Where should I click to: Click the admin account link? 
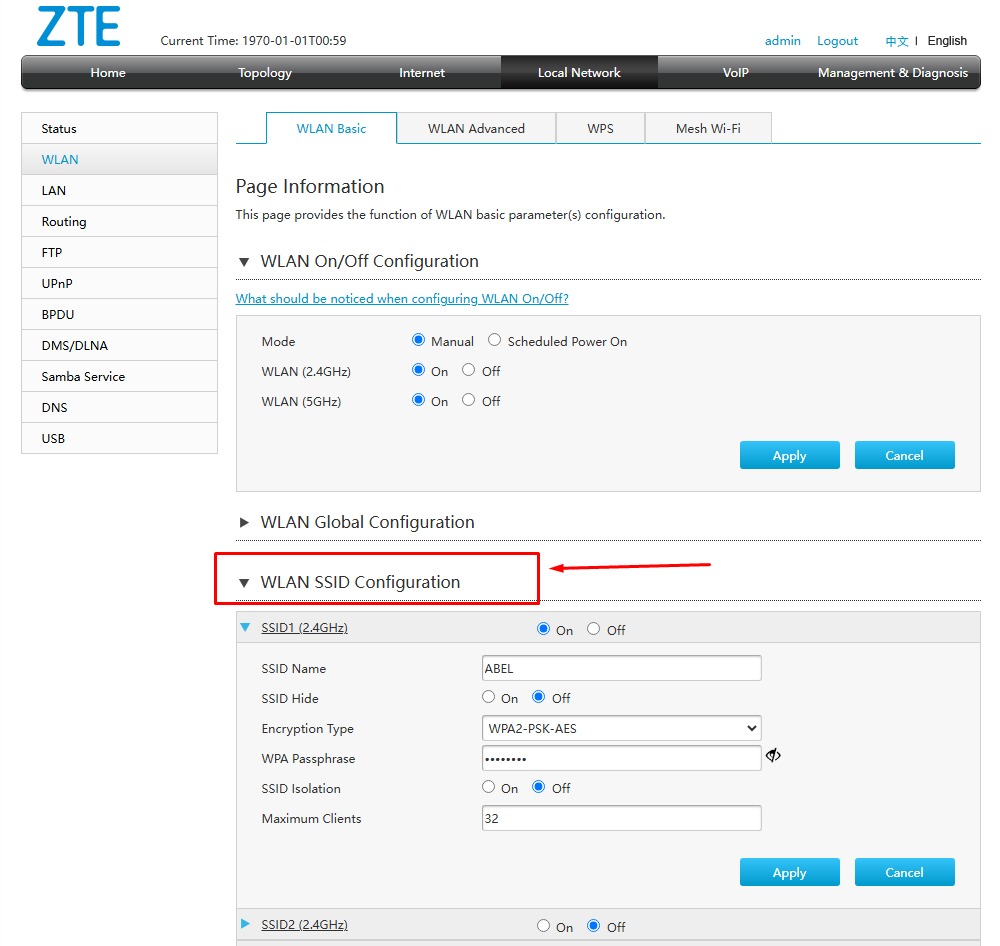(x=783, y=41)
